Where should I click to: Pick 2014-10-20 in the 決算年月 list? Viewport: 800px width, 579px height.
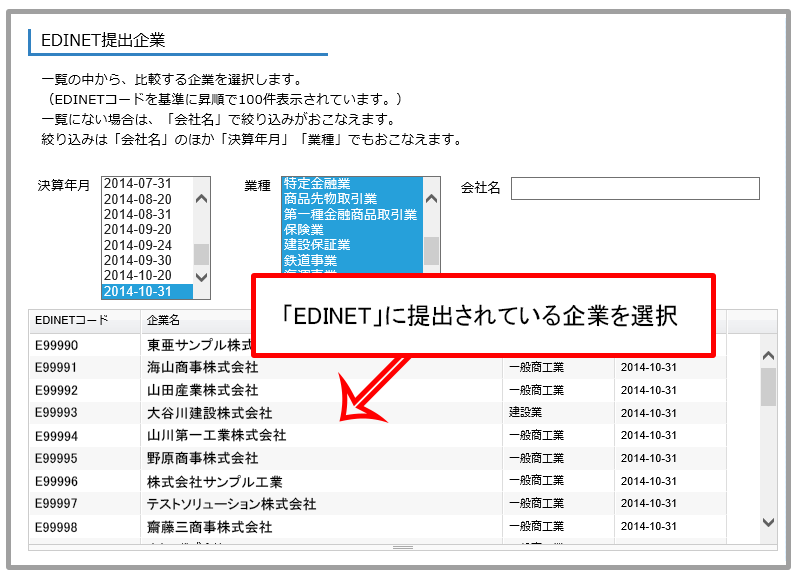click(x=138, y=275)
